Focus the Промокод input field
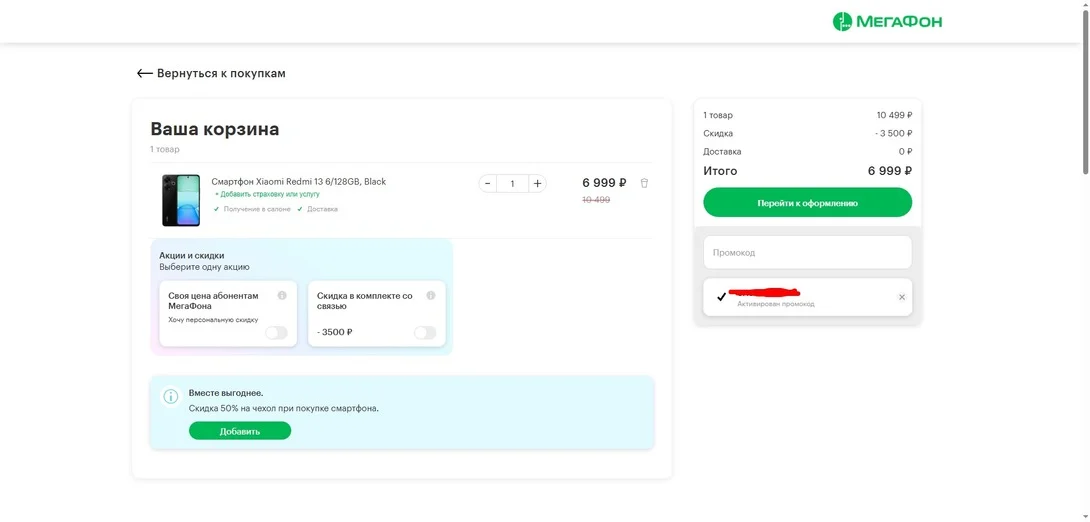The height and width of the screenshot is (522, 1090). (807, 252)
